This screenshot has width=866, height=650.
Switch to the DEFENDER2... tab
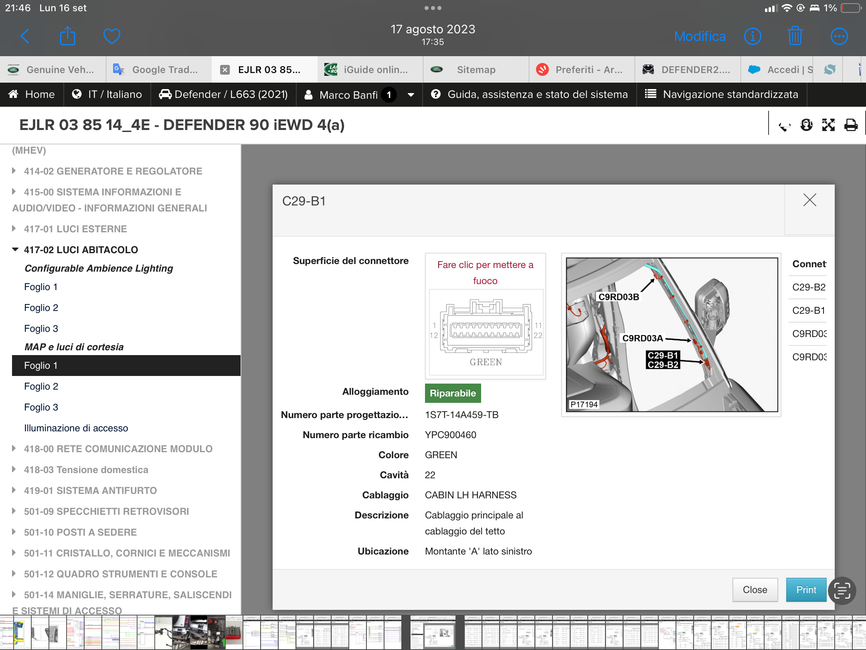tap(688, 70)
